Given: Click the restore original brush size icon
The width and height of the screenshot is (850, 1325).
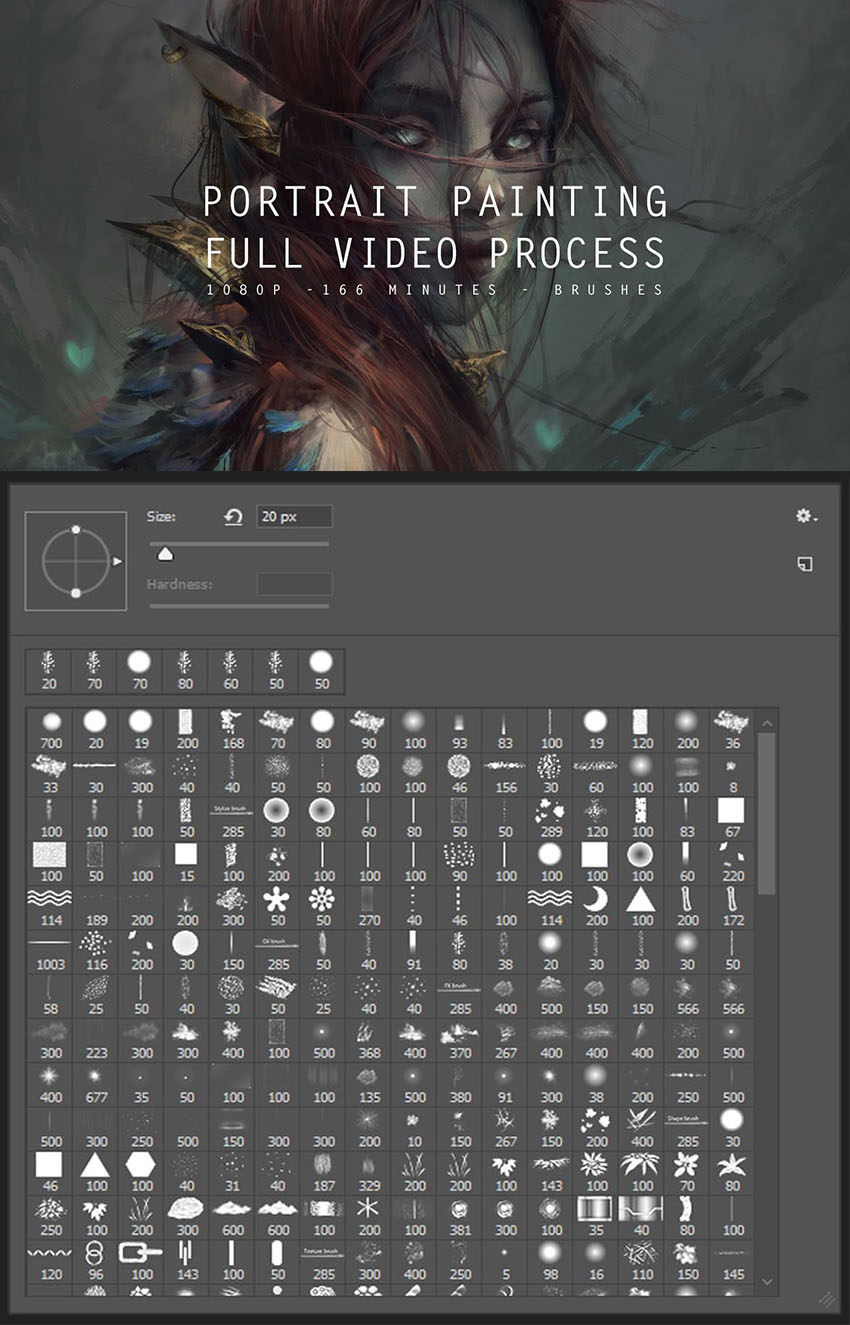Looking at the screenshot, I should pos(233,517).
